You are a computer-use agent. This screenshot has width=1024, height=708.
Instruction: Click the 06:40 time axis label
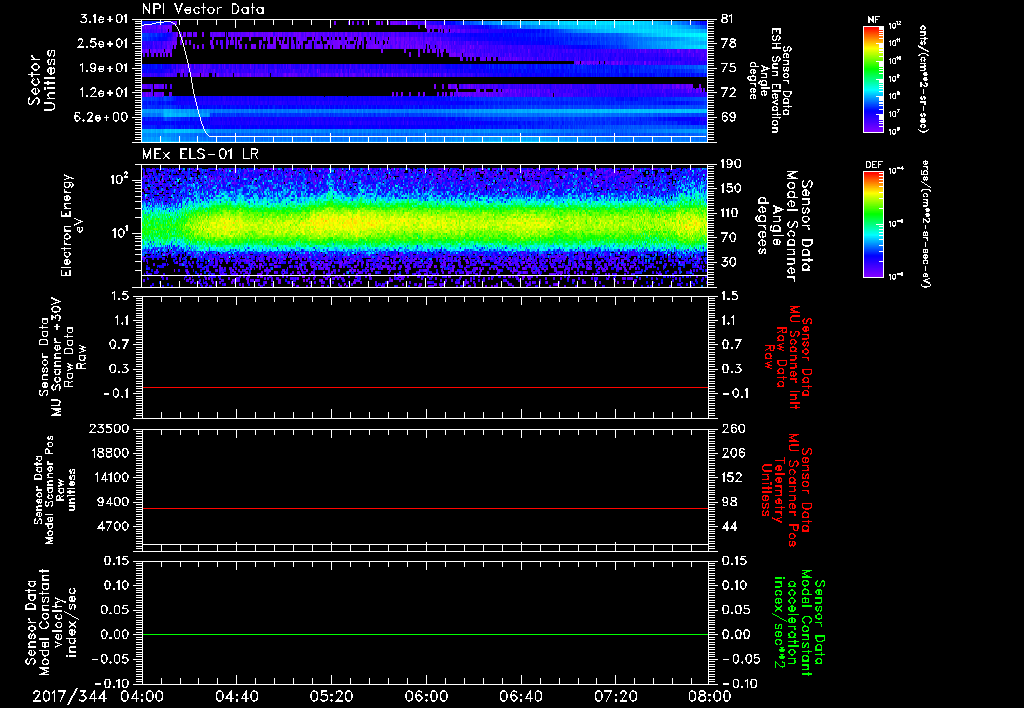[520, 696]
